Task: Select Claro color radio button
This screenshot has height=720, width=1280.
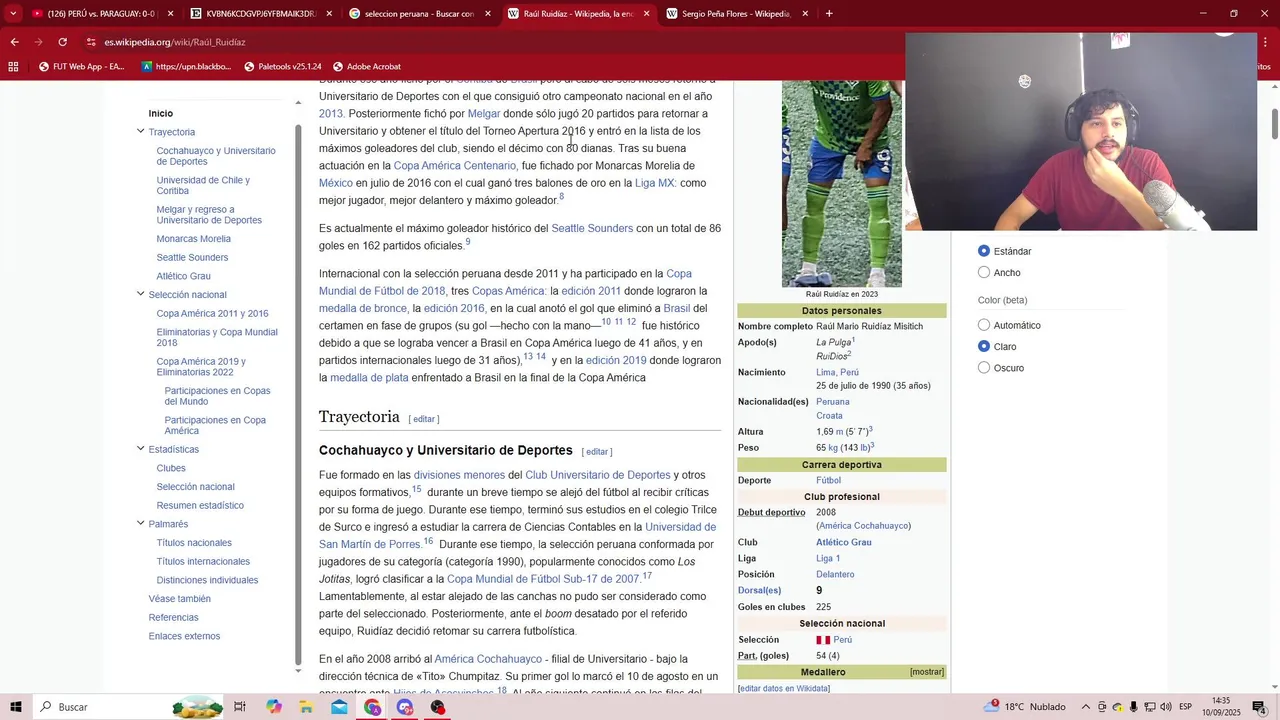Action: pos(984,346)
